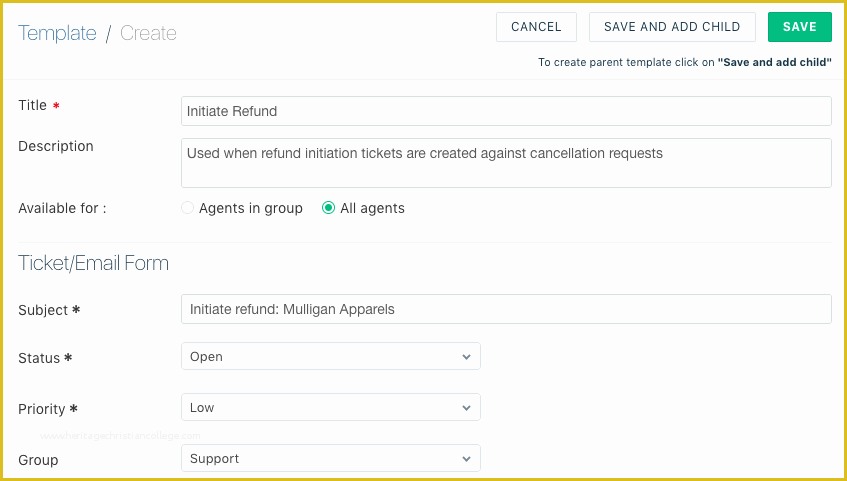Click the Ticket/Email Form section heading
This screenshot has height=481, width=847.
pyautogui.click(x=93, y=263)
